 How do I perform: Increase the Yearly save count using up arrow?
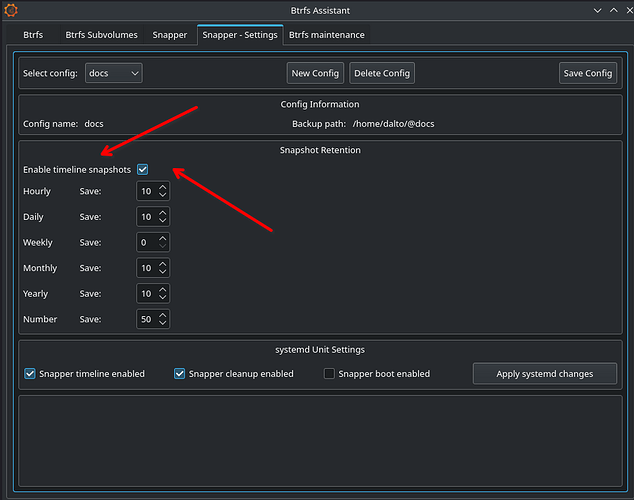pyautogui.click(x=163, y=289)
